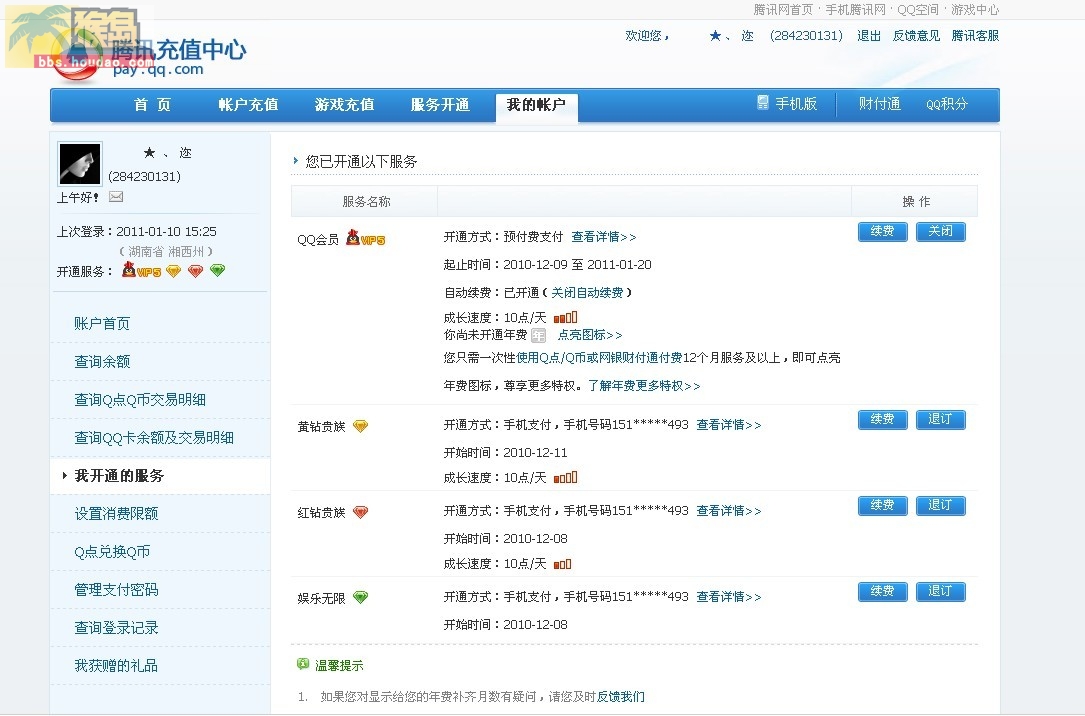Screen dimensions: 1085x716
Task: Click the growth level bars in 红钻贵族 row
Action: pyautogui.click(x=563, y=564)
